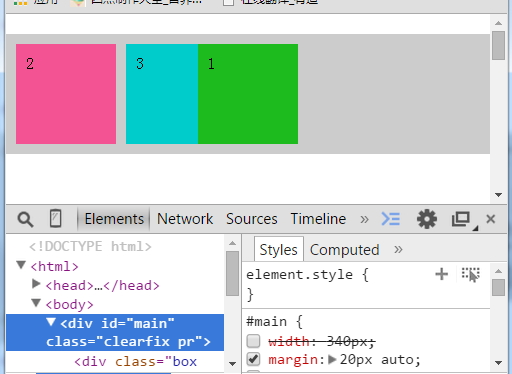The height and width of the screenshot is (374, 512).
Task: Click the element.style rule text
Action: [x=299, y=275]
